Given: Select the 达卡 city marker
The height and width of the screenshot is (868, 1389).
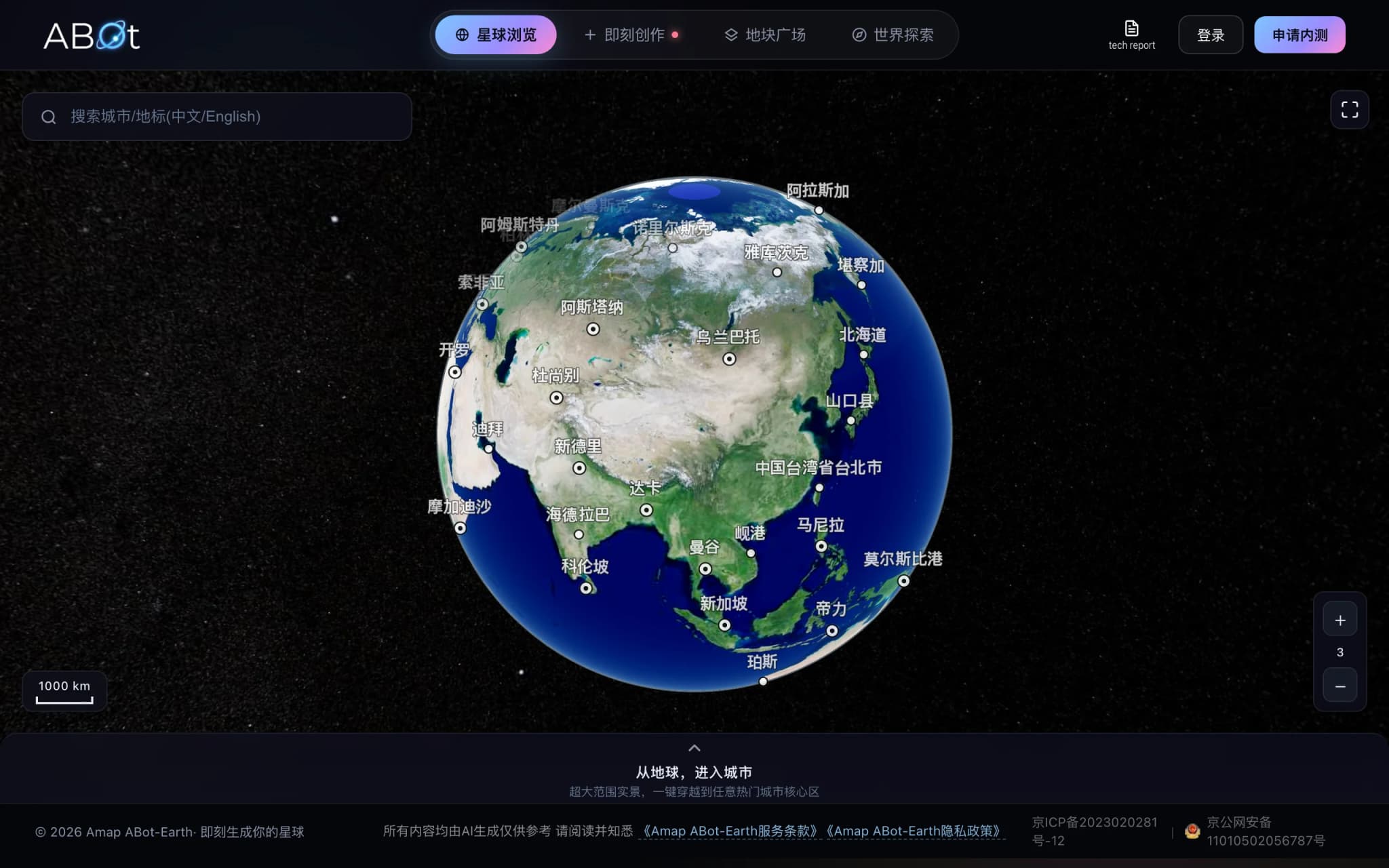Looking at the screenshot, I should (x=646, y=510).
